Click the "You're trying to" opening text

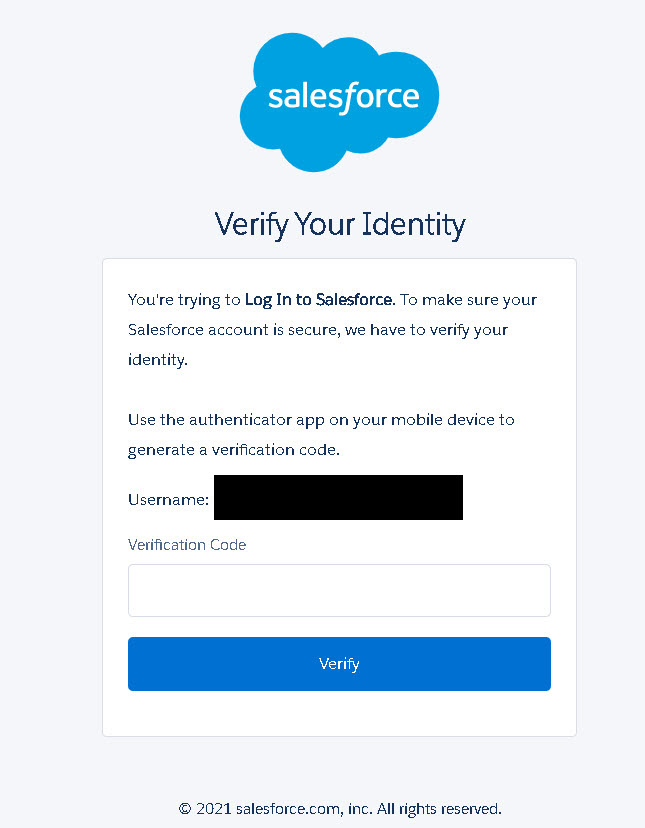[184, 299]
